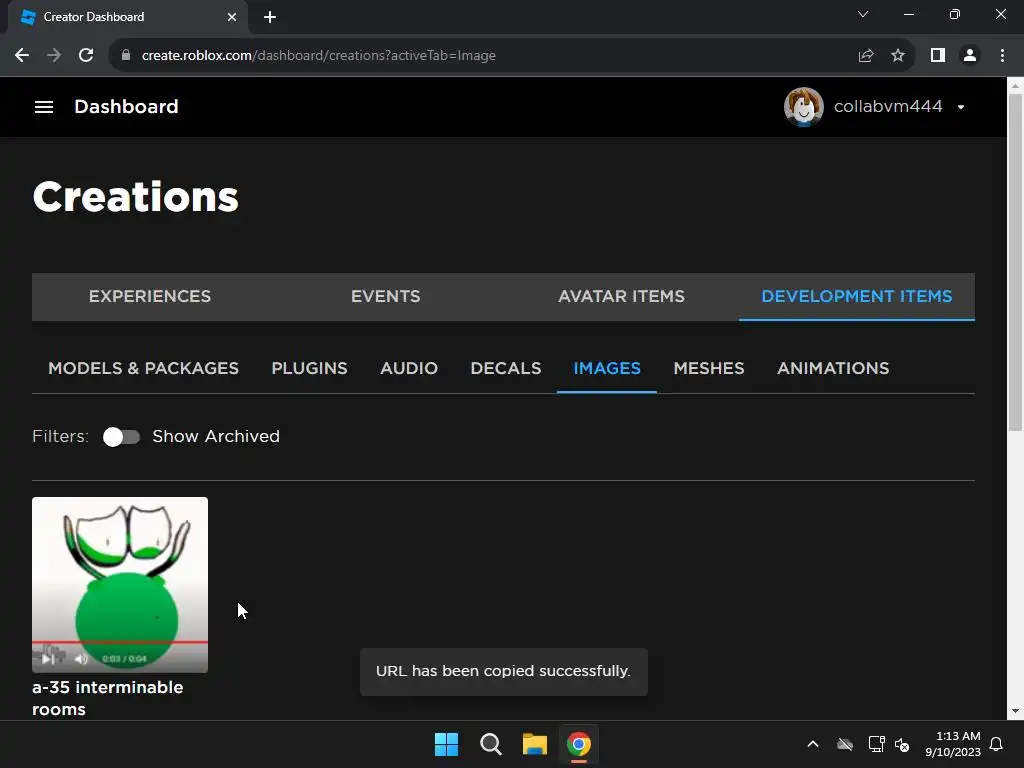Click the Chrome taskbar icon
The height and width of the screenshot is (768, 1024).
[579, 744]
